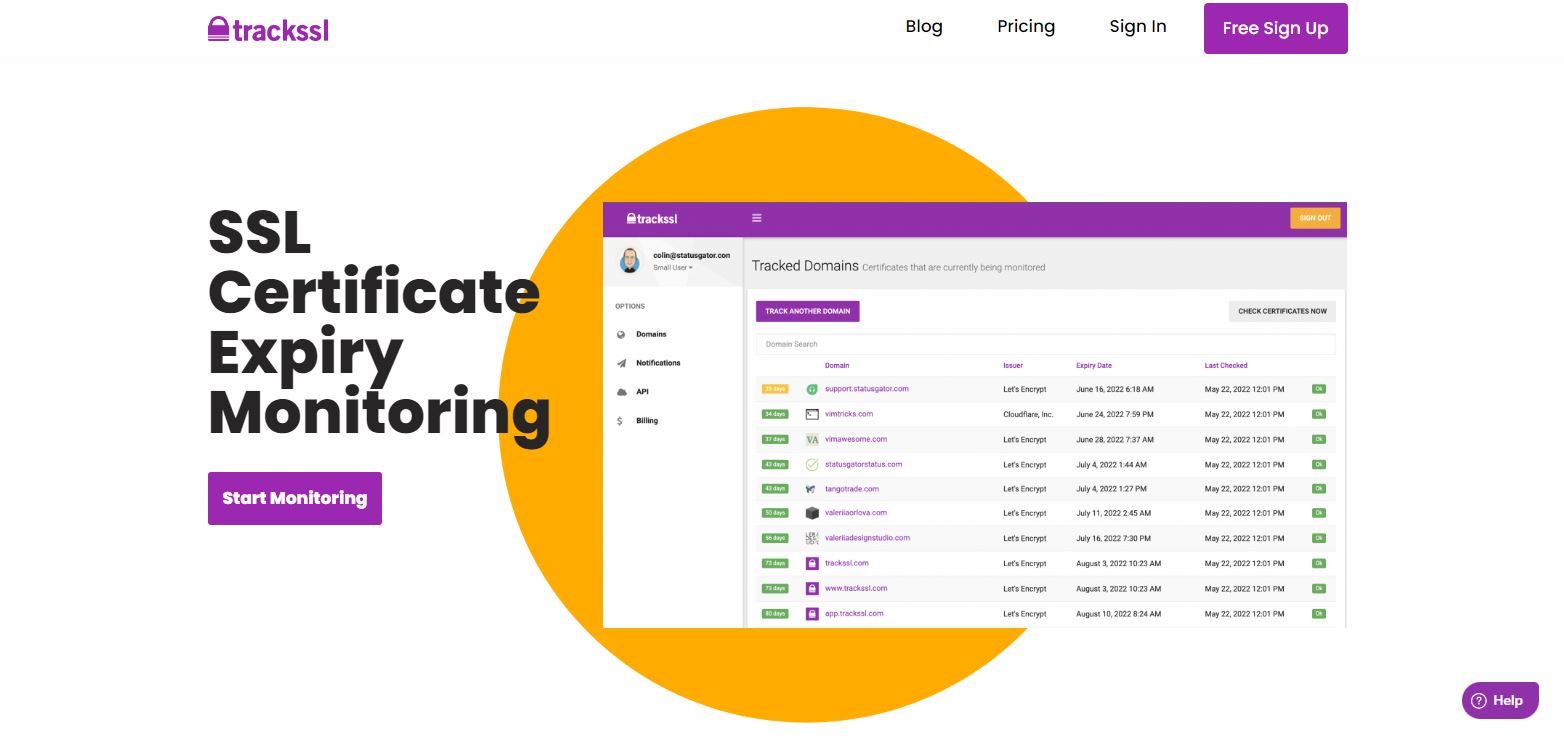1564x742 pixels.
Task: Open the Sign In page
Action: [1138, 27]
